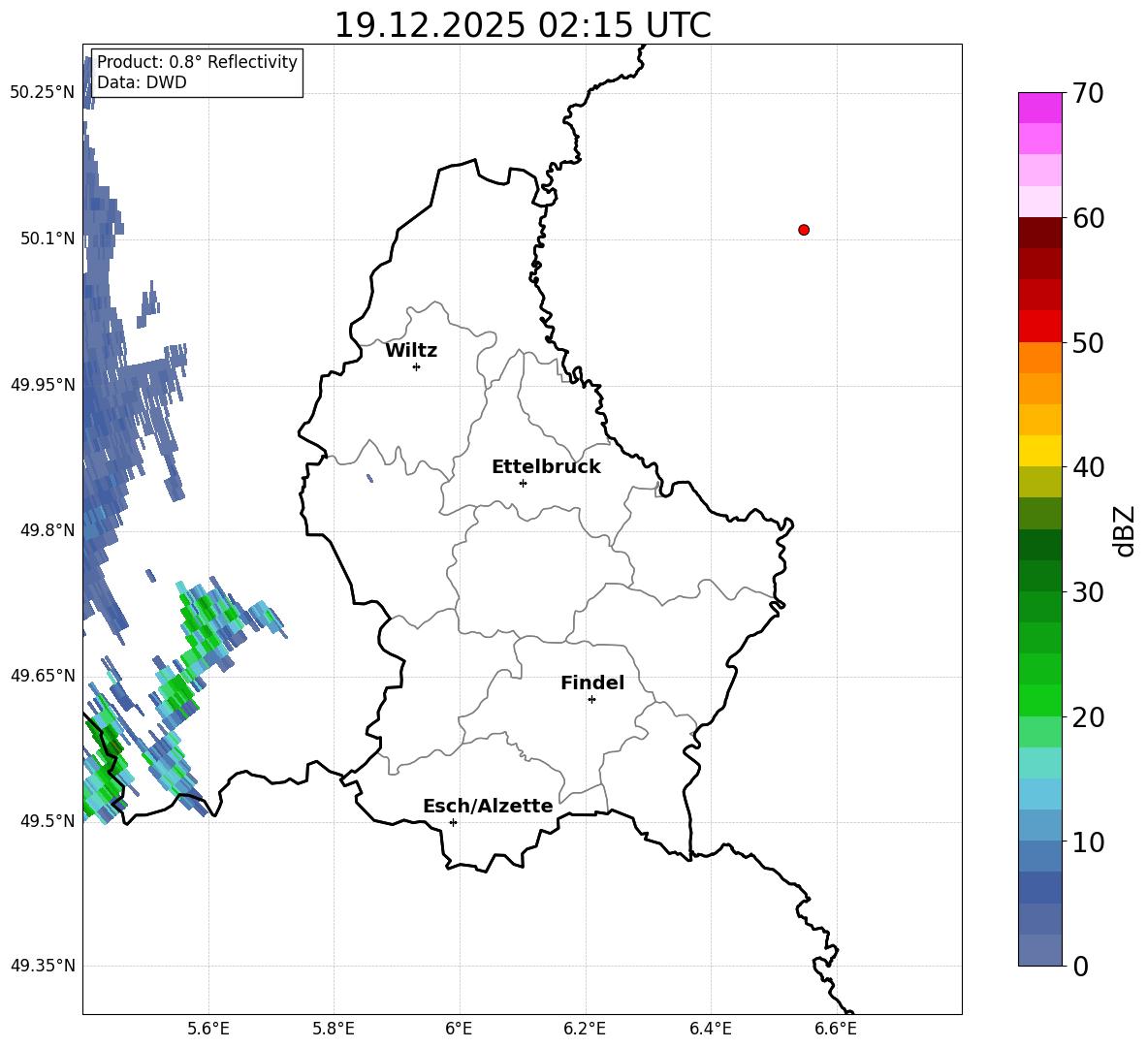
Task: Click the 5.8°E longitude label
Action: [x=334, y=1029]
